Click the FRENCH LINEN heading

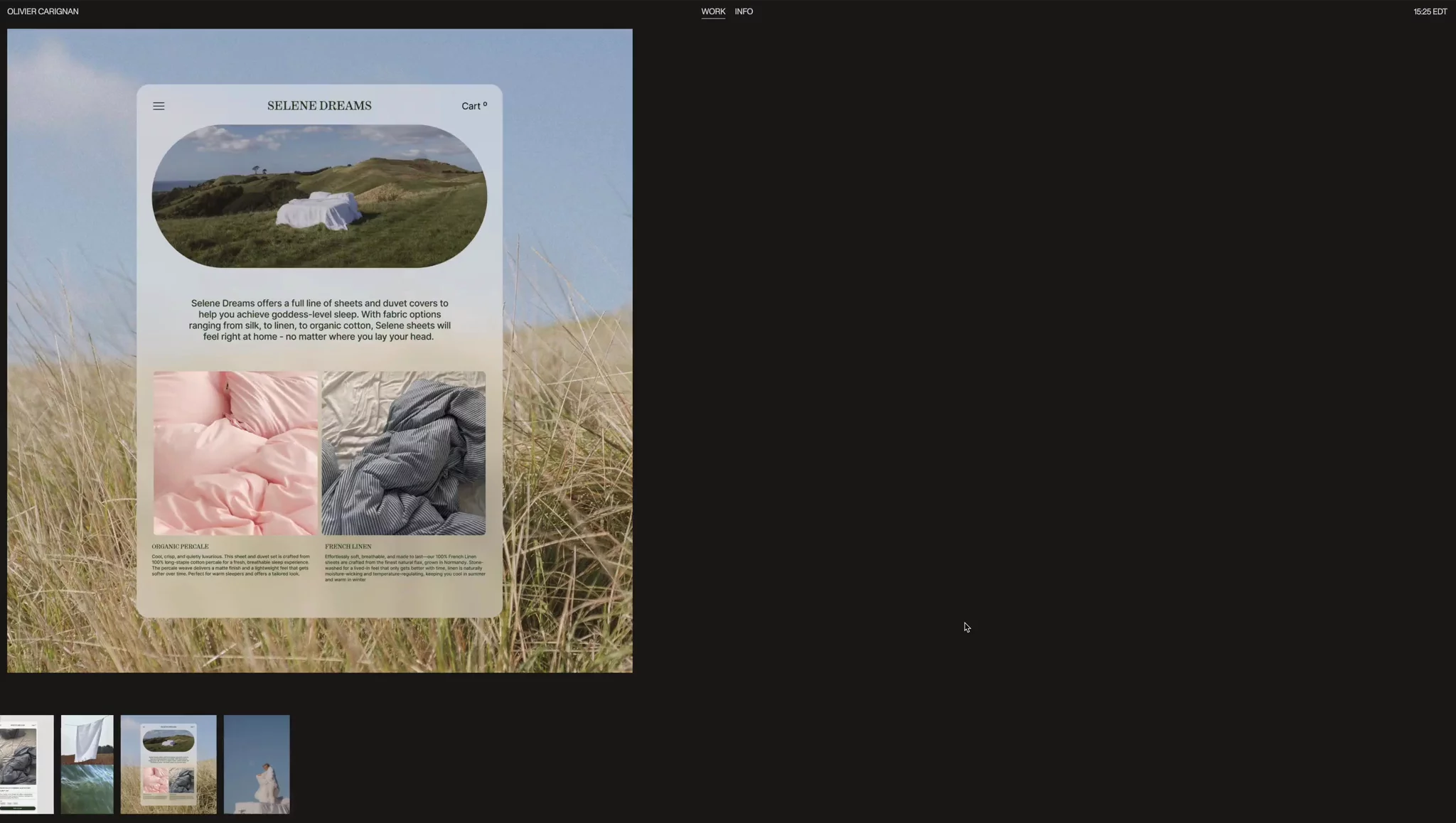[348, 547]
